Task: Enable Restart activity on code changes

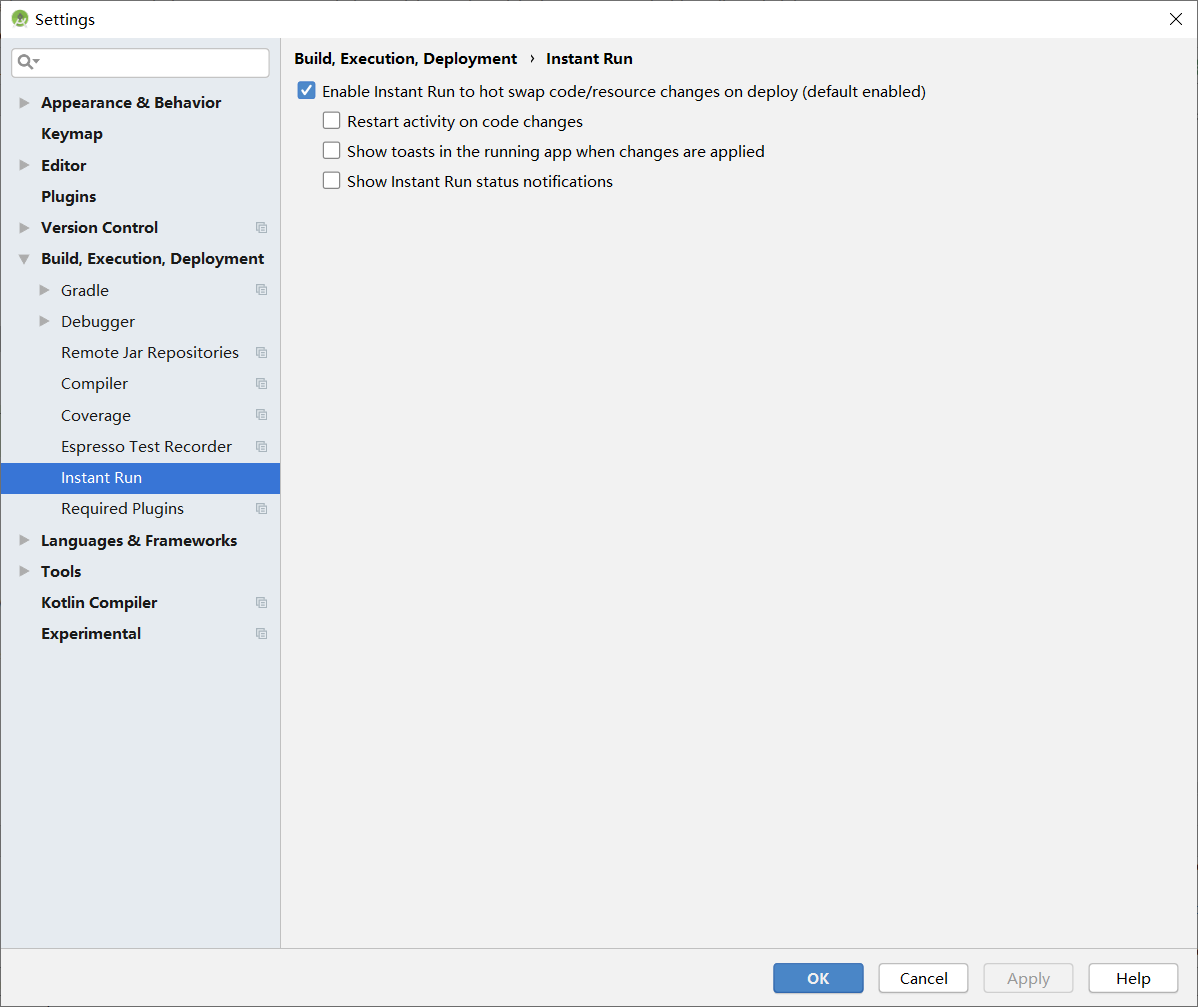Action: coord(331,121)
